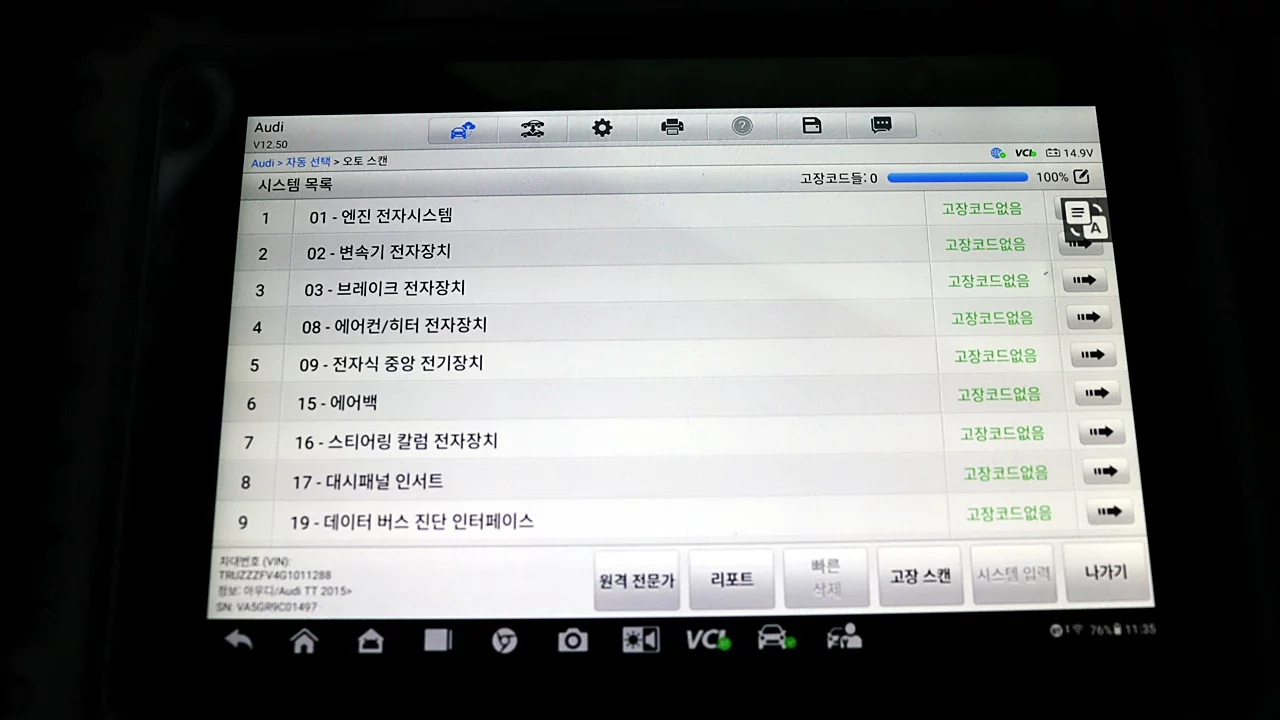Screen dimensions: 1280x720
Task: Click the printer icon in toolbar
Action: pyautogui.click(x=672, y=127)
